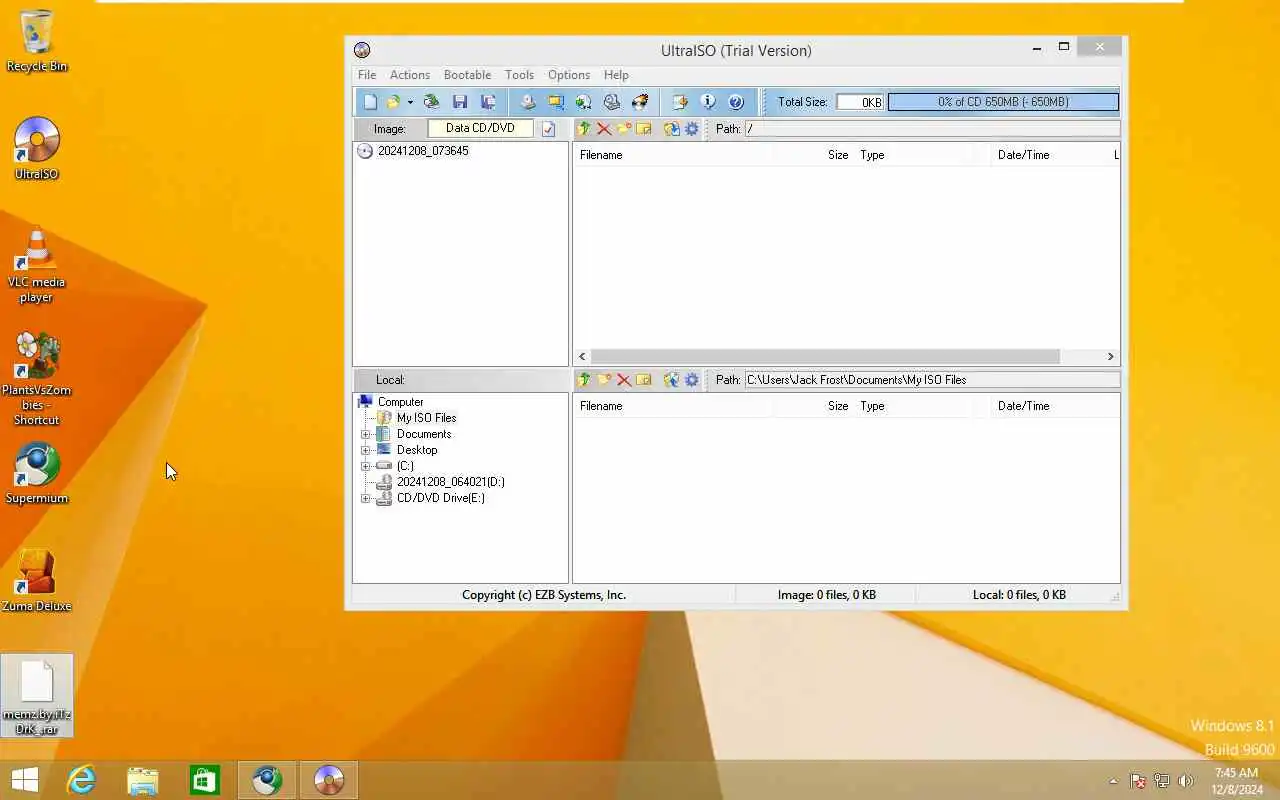Sort local file list by Type column
Screen dimensions: 1280x800
point(872,406)
